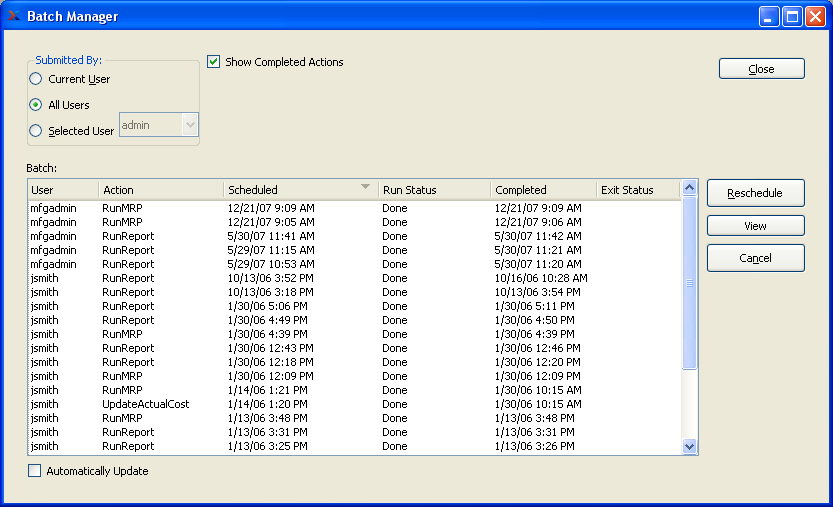This screenshot has height=507, width=833.
Task: Toggle the Show Completed Actions checkbox
Action: pos(213,62)
